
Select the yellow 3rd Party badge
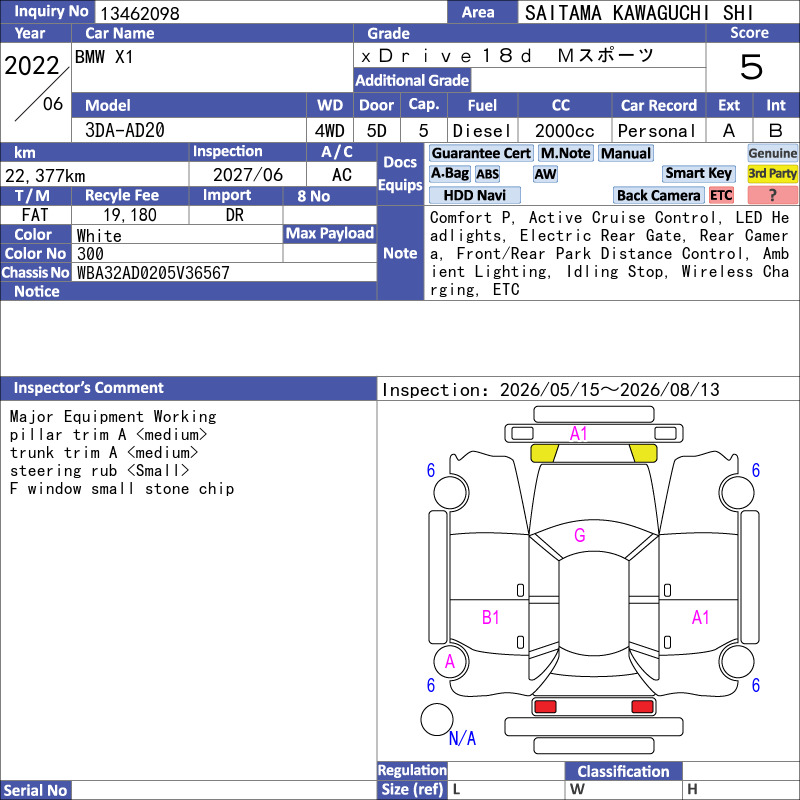click(x=772, y=174)
